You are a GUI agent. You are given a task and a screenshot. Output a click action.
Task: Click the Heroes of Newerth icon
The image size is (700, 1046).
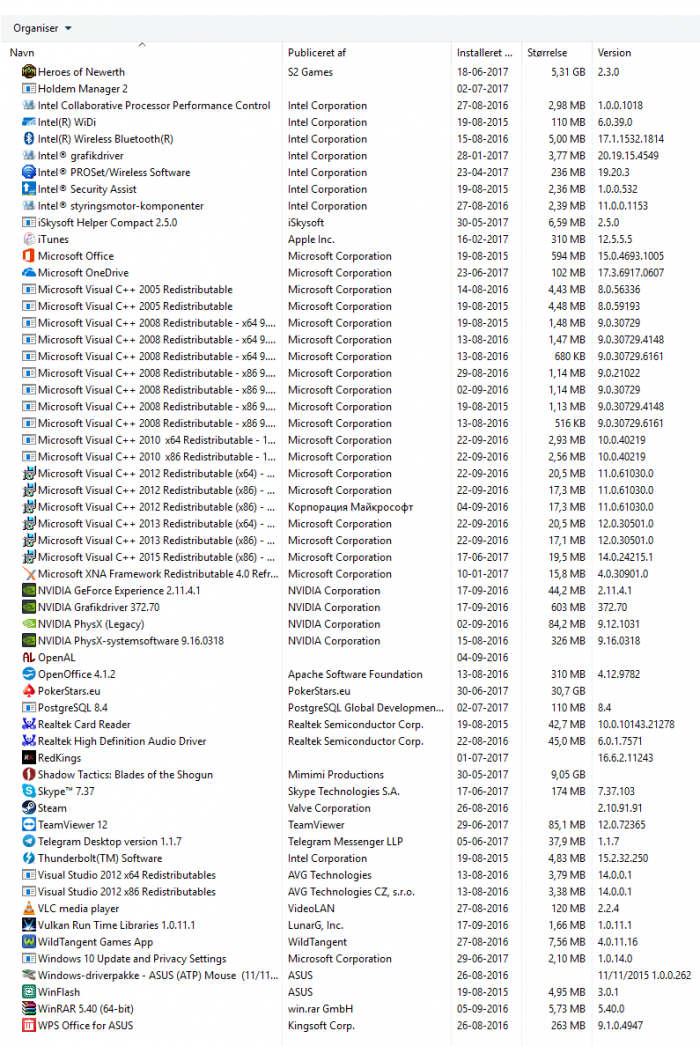[x=29, y=71]
